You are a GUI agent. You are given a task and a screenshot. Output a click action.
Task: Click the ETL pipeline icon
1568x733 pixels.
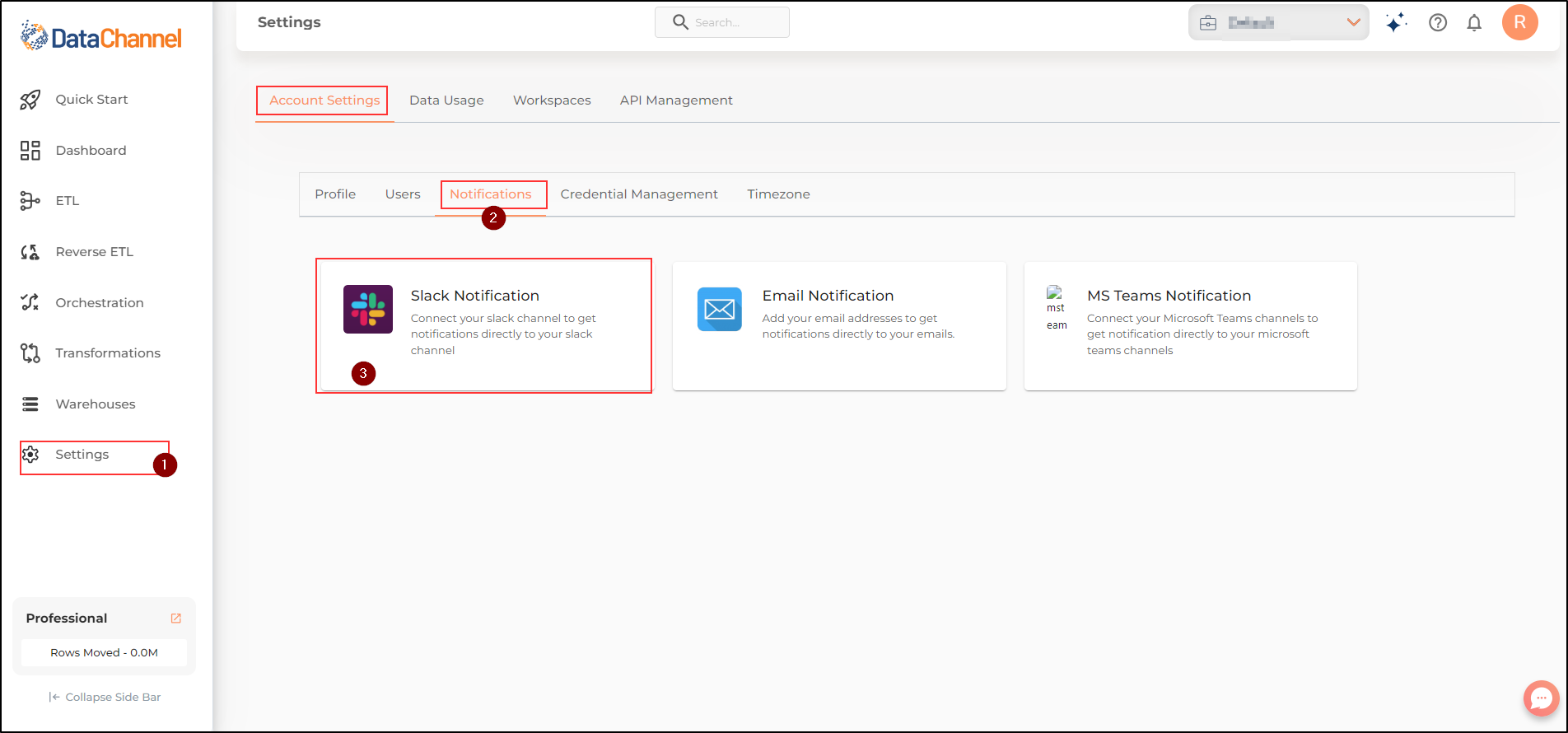[x=30, y=201]
